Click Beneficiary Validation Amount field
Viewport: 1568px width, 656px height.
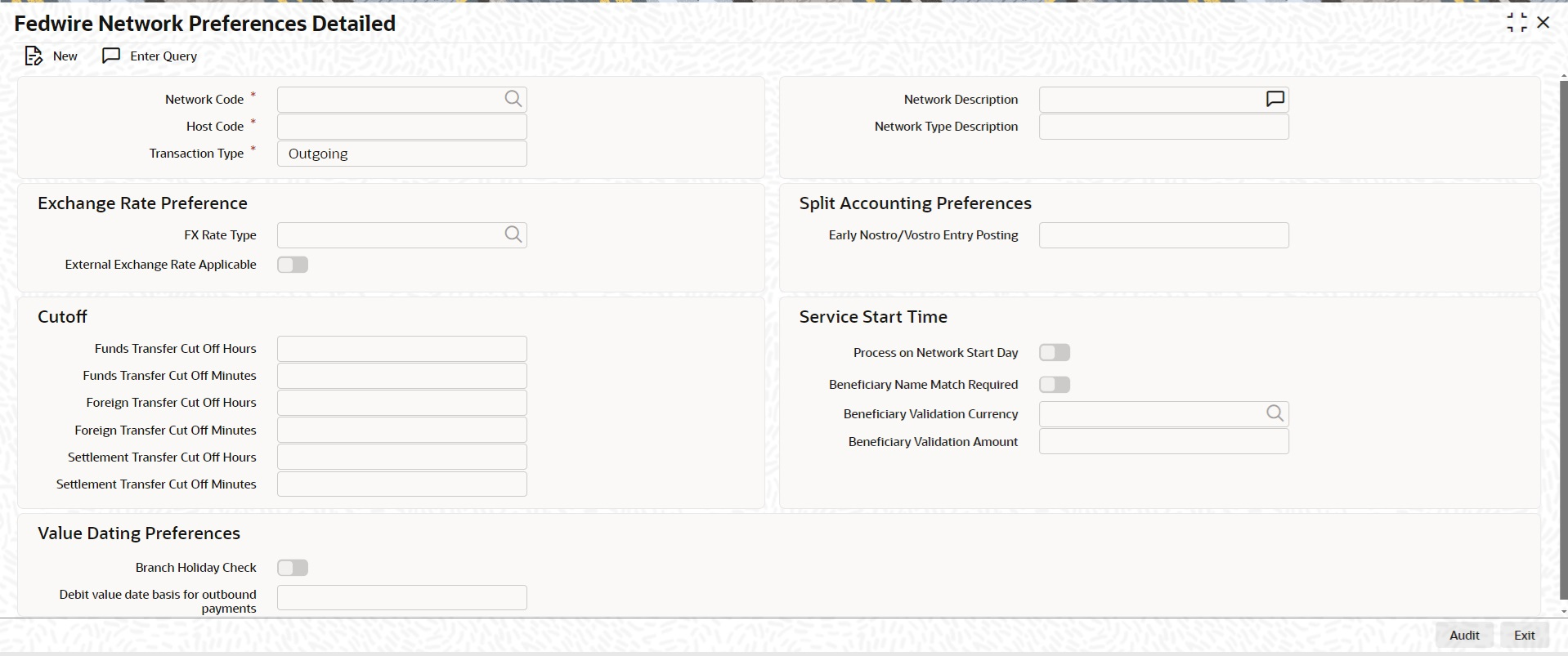click(x=1164, y=441)
